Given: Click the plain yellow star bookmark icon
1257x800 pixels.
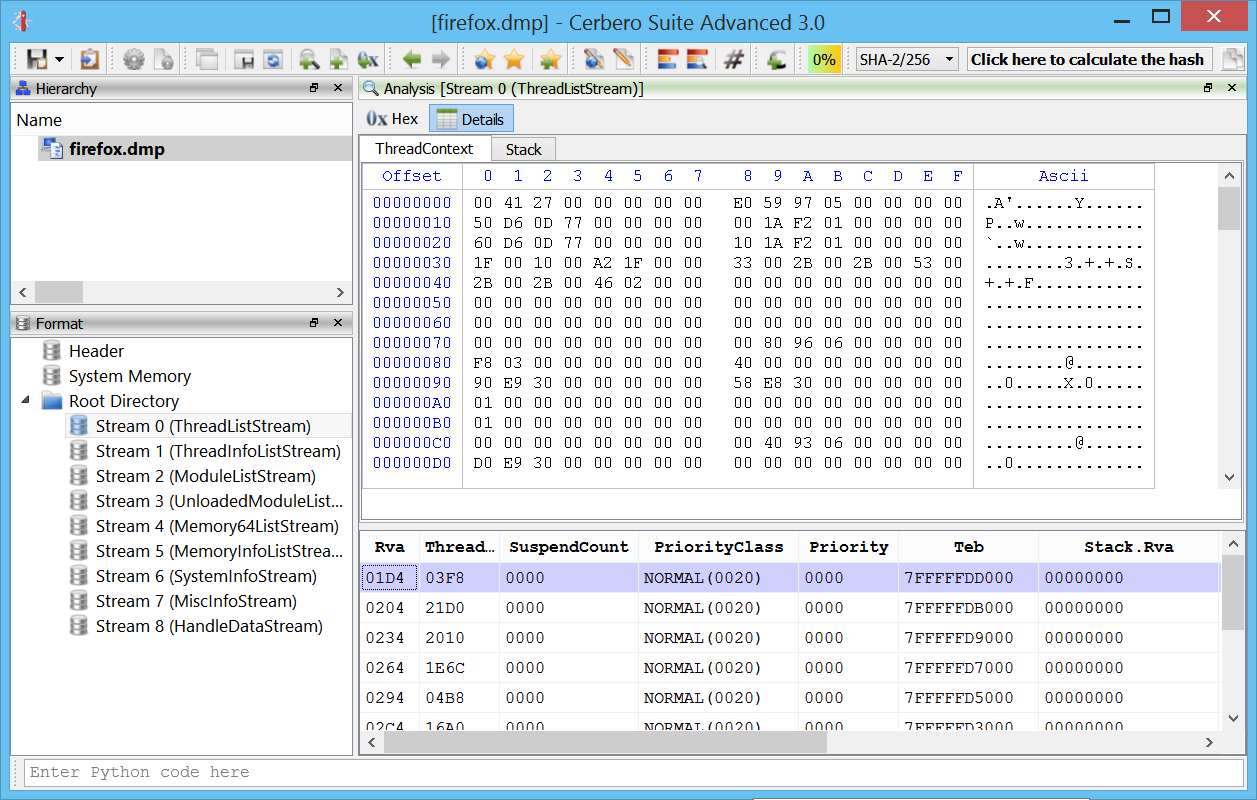Looking at the screenshot, I should [514, 59].
